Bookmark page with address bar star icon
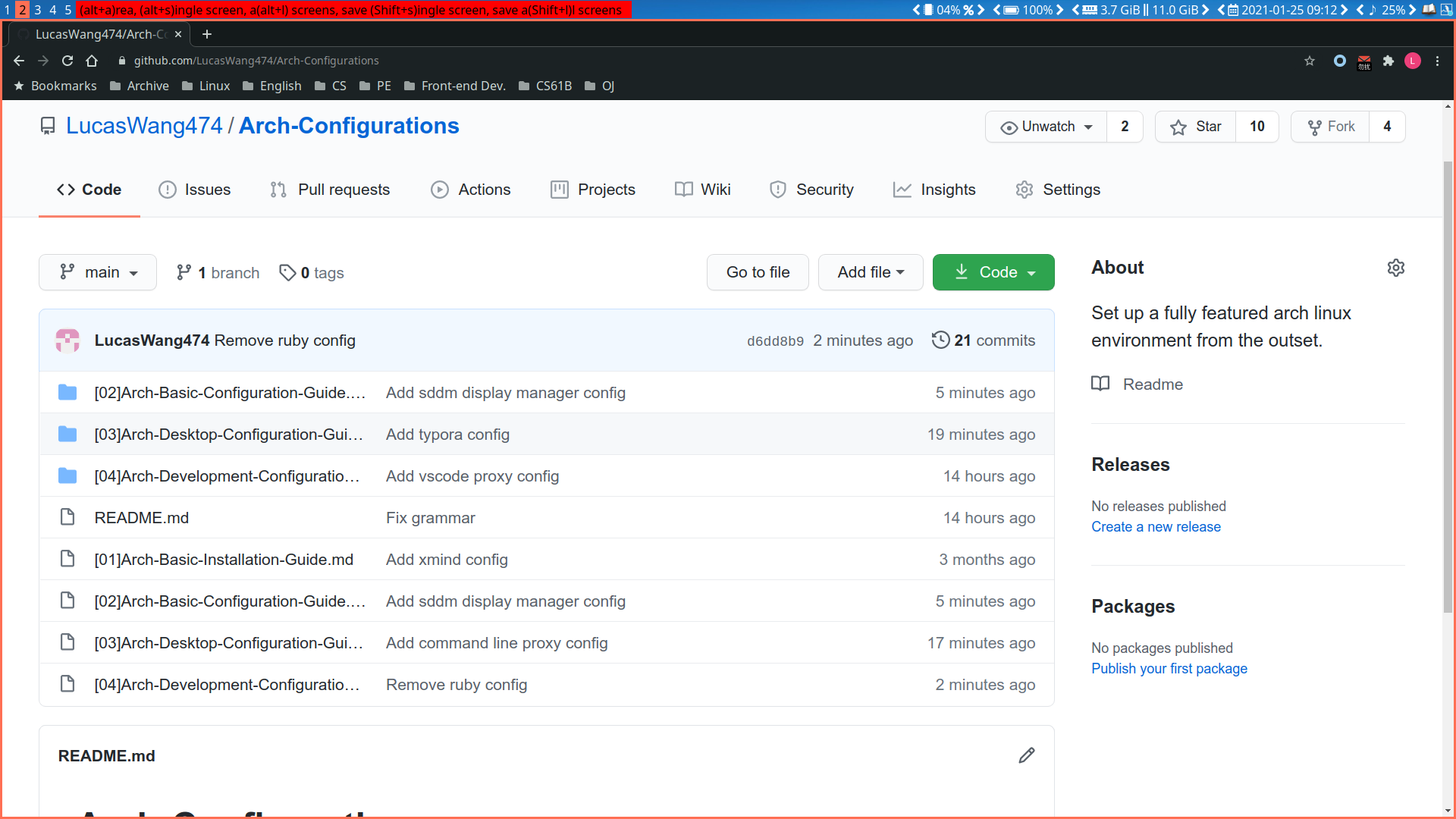The height and width of the screenshot is (819, 1456). (x=1309, y=61)
